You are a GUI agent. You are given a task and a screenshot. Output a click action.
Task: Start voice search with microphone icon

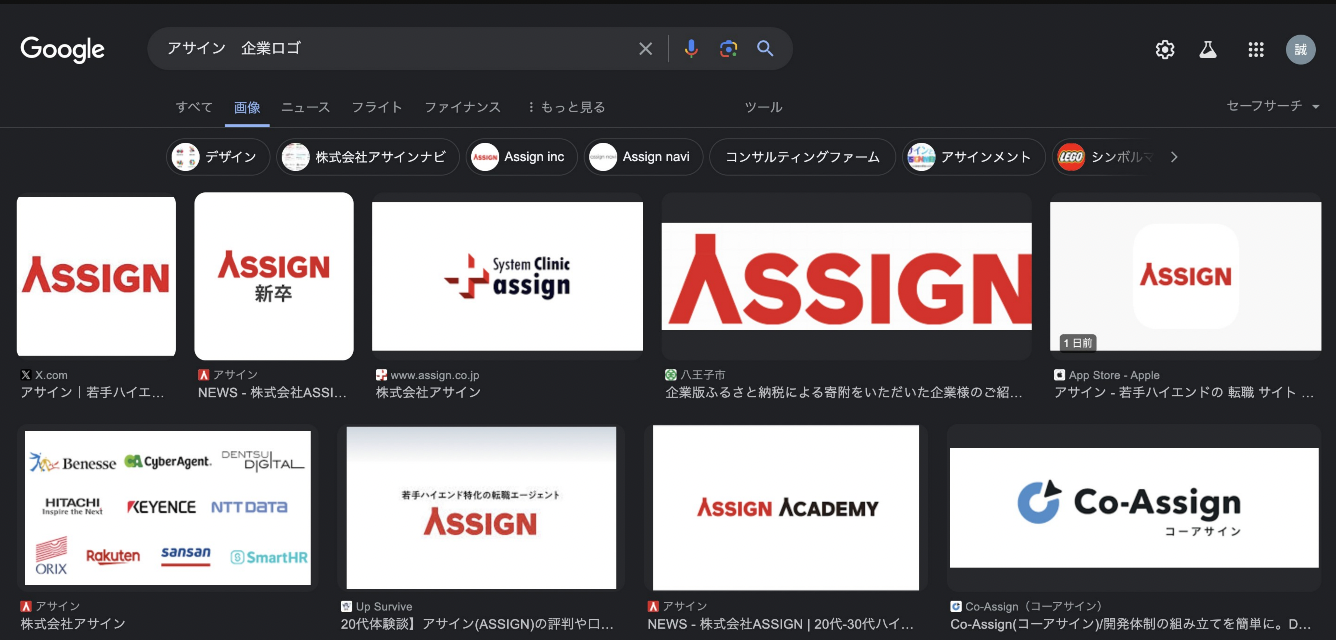691,49
